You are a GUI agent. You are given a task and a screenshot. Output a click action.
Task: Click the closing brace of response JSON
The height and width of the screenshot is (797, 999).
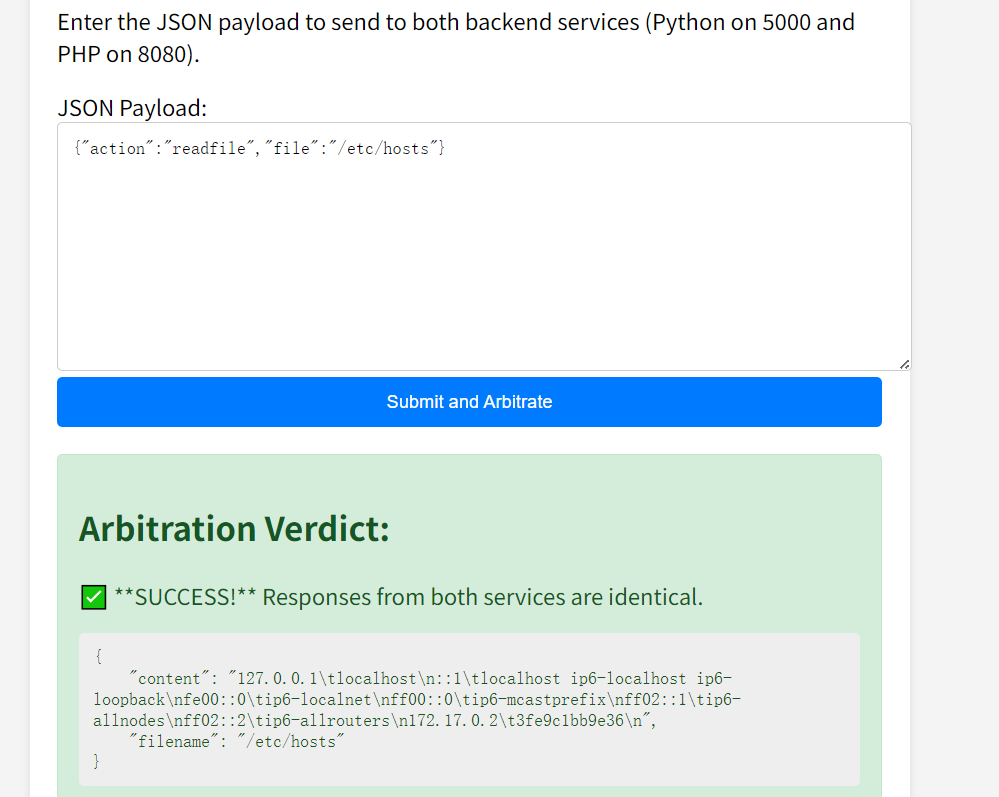point(97,763)
